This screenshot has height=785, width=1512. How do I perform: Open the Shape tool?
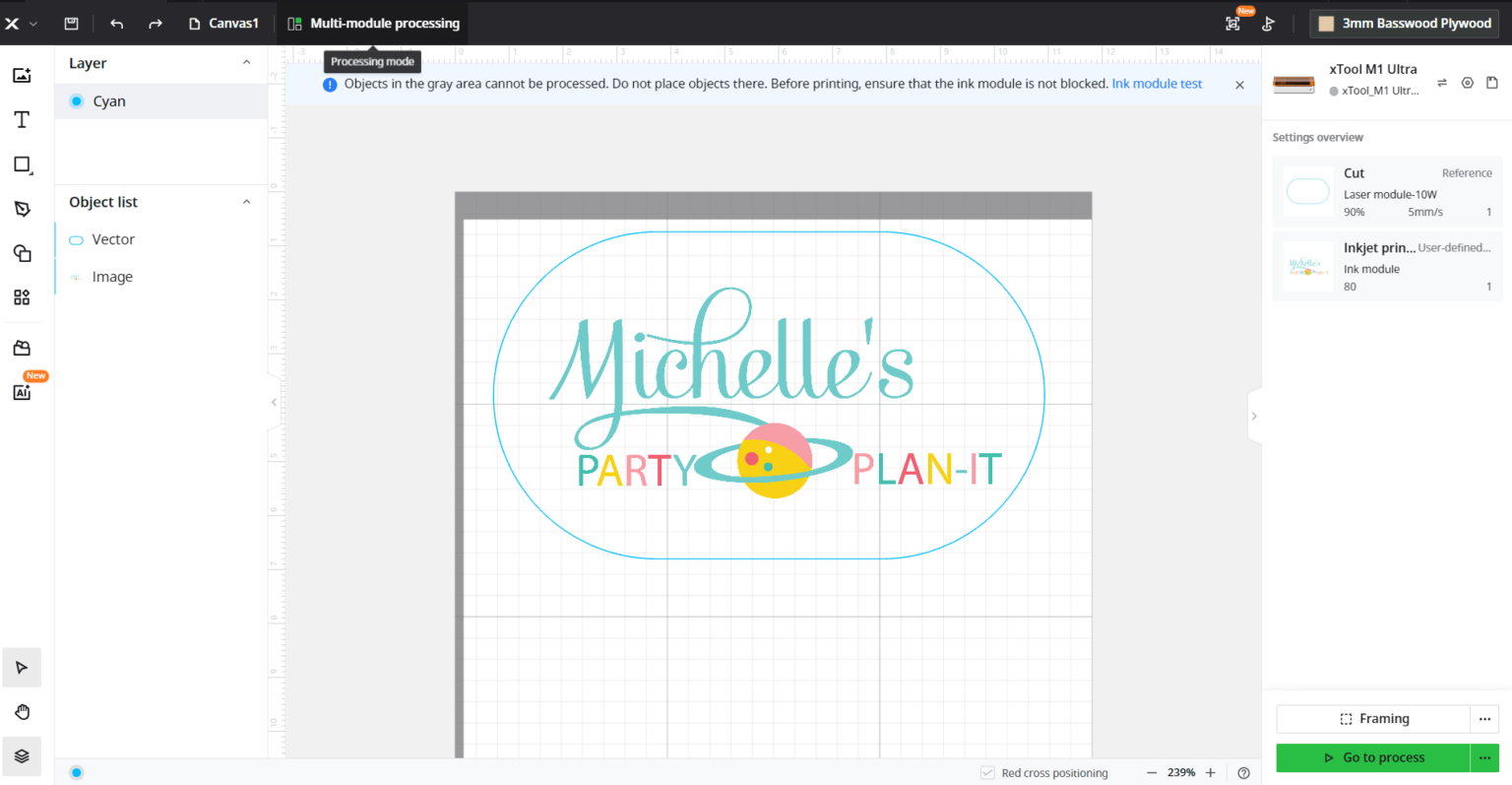pos(22,164)
